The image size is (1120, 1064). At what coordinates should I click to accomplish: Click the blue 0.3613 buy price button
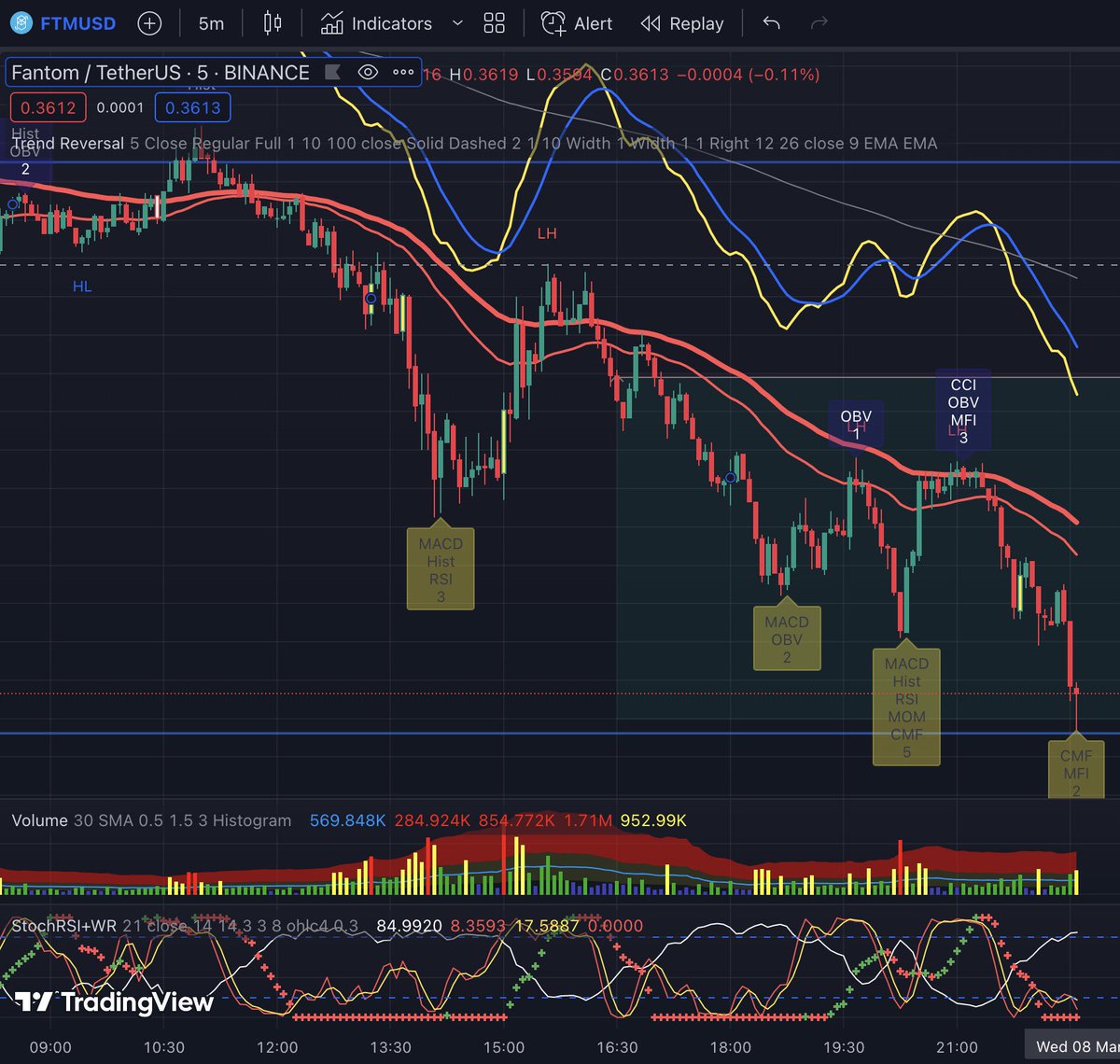point(192,107)
